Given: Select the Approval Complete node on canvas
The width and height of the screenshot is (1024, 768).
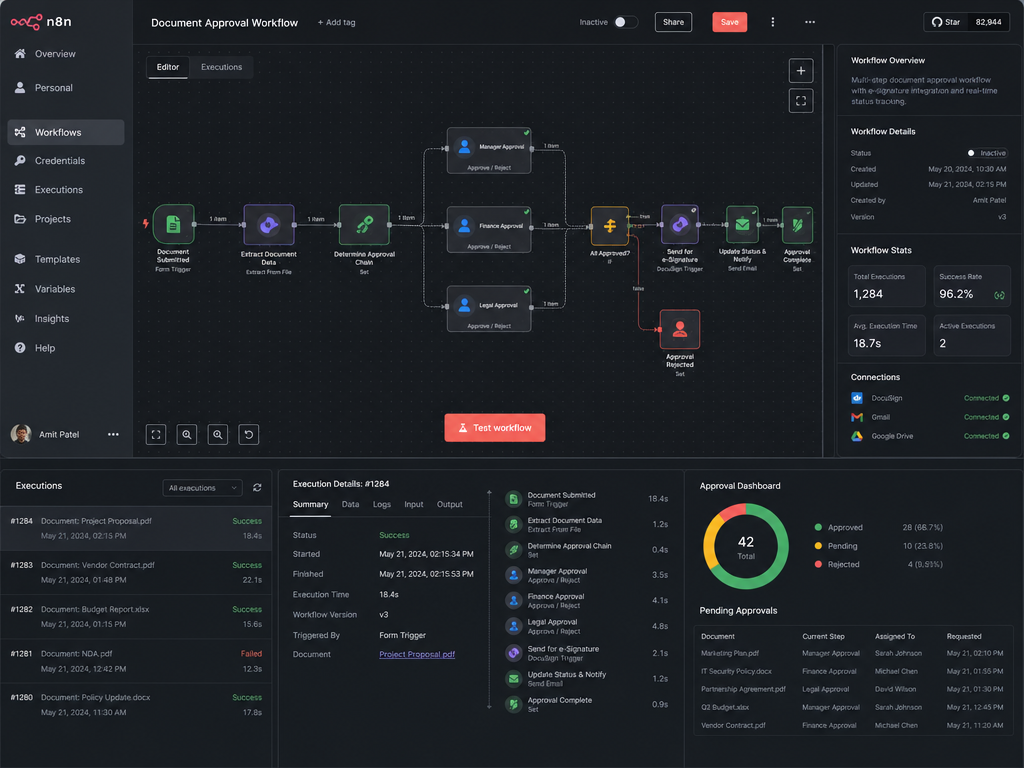Looking at the screenshot, I should pos(797,225).
